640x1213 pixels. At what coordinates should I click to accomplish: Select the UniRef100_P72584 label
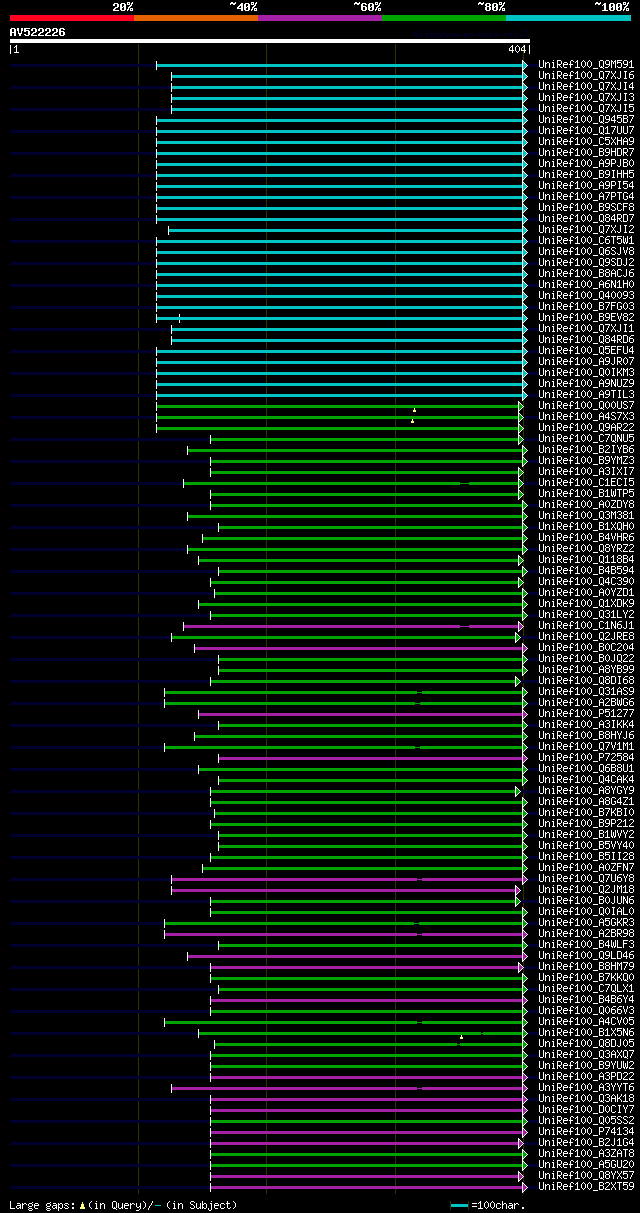586,758
